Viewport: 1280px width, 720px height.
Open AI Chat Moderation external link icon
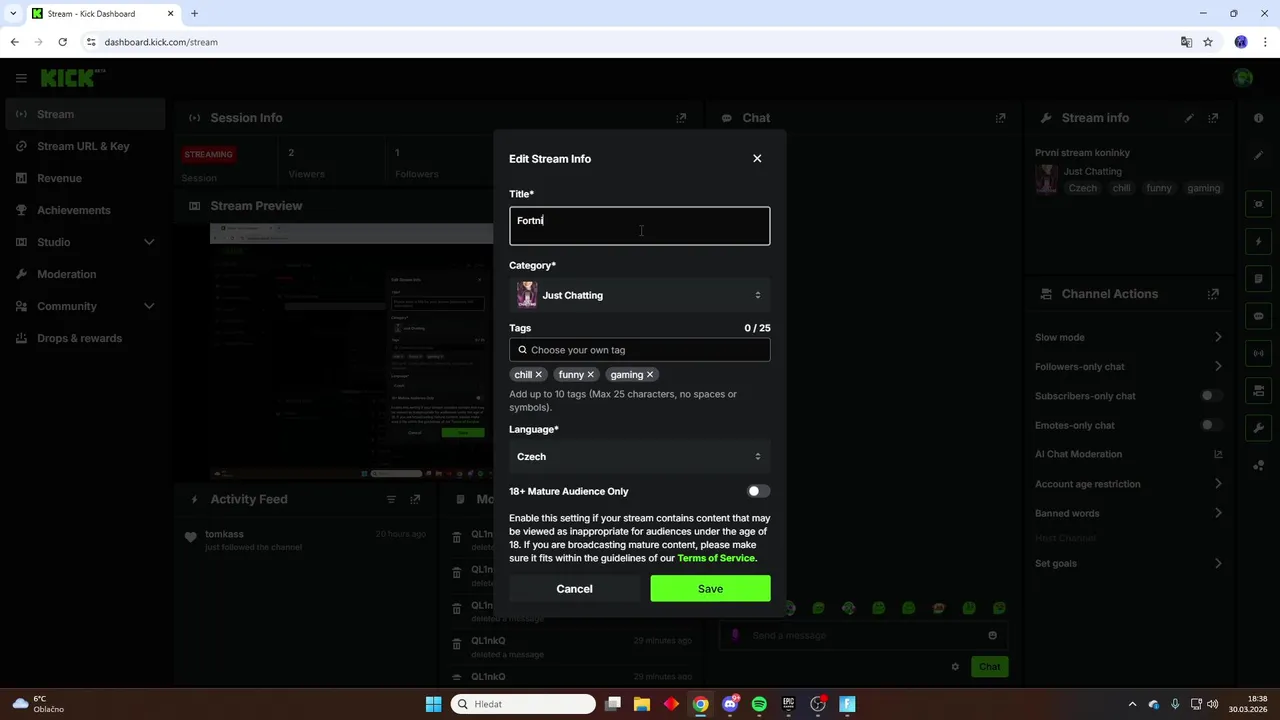tap(1218, 454)
